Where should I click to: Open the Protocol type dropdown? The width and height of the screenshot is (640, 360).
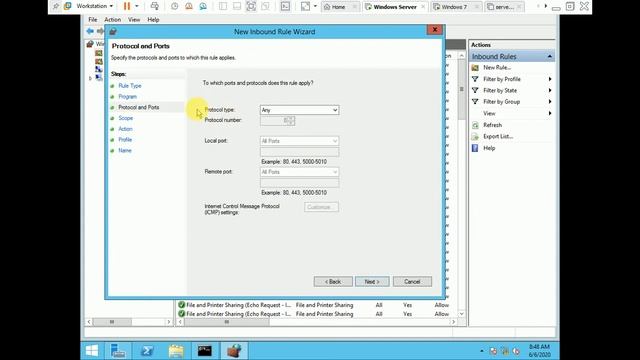coord(299,110)
